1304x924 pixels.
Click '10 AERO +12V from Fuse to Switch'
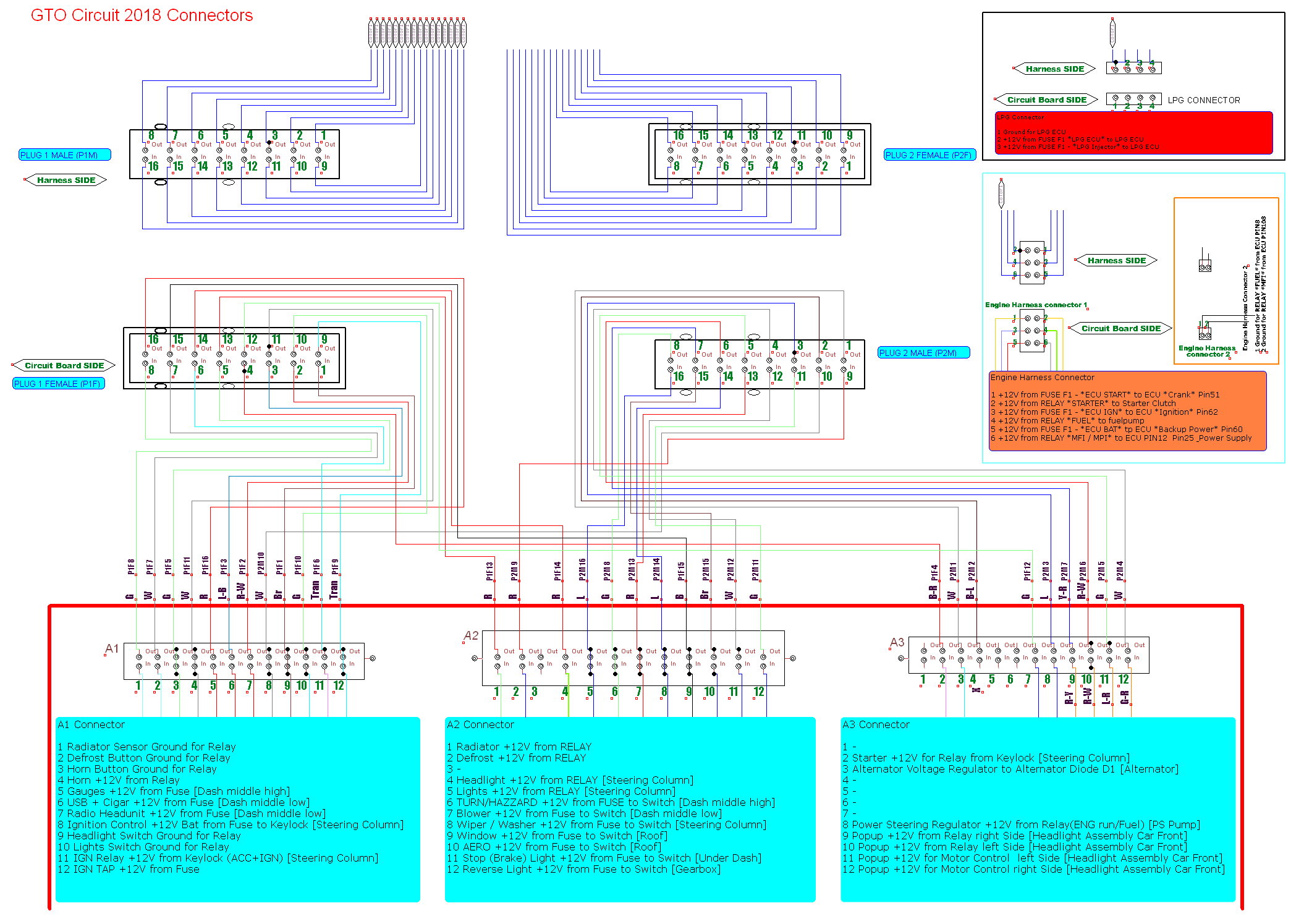pyautogui.click(x=554, y=847)
